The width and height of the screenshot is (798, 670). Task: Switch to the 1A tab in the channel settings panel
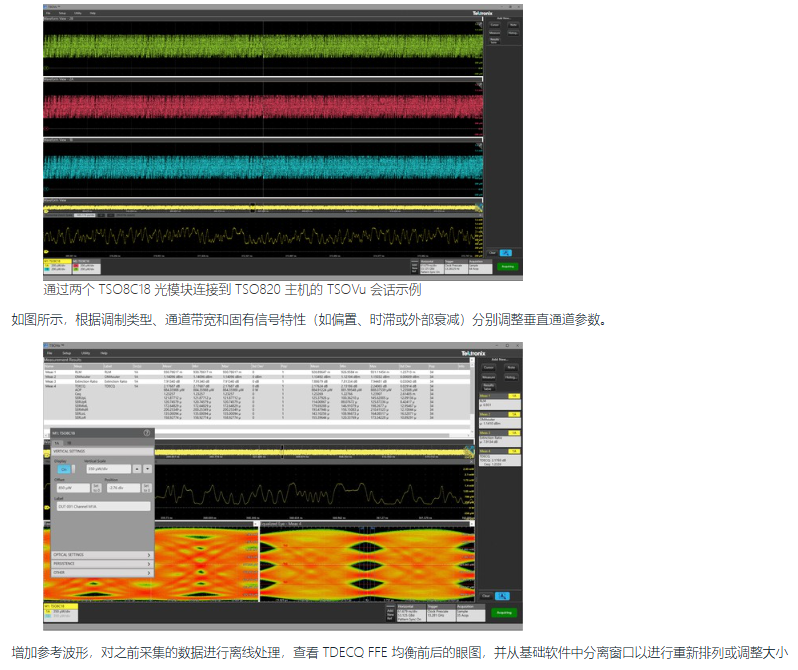57,443
